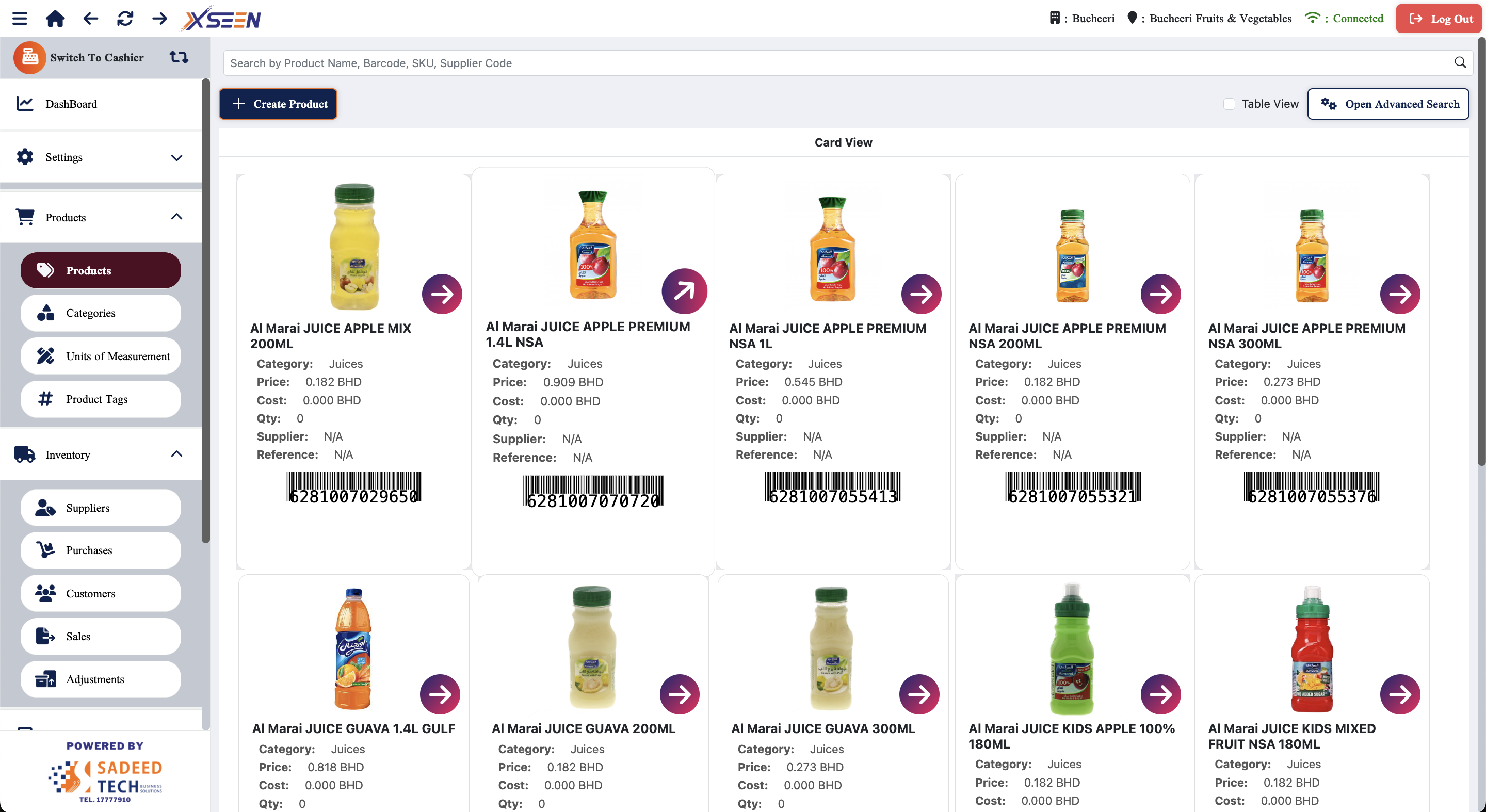1486x812 pixels.
Task: Click the sidebar vertical scrollbar
Action: 205,312
